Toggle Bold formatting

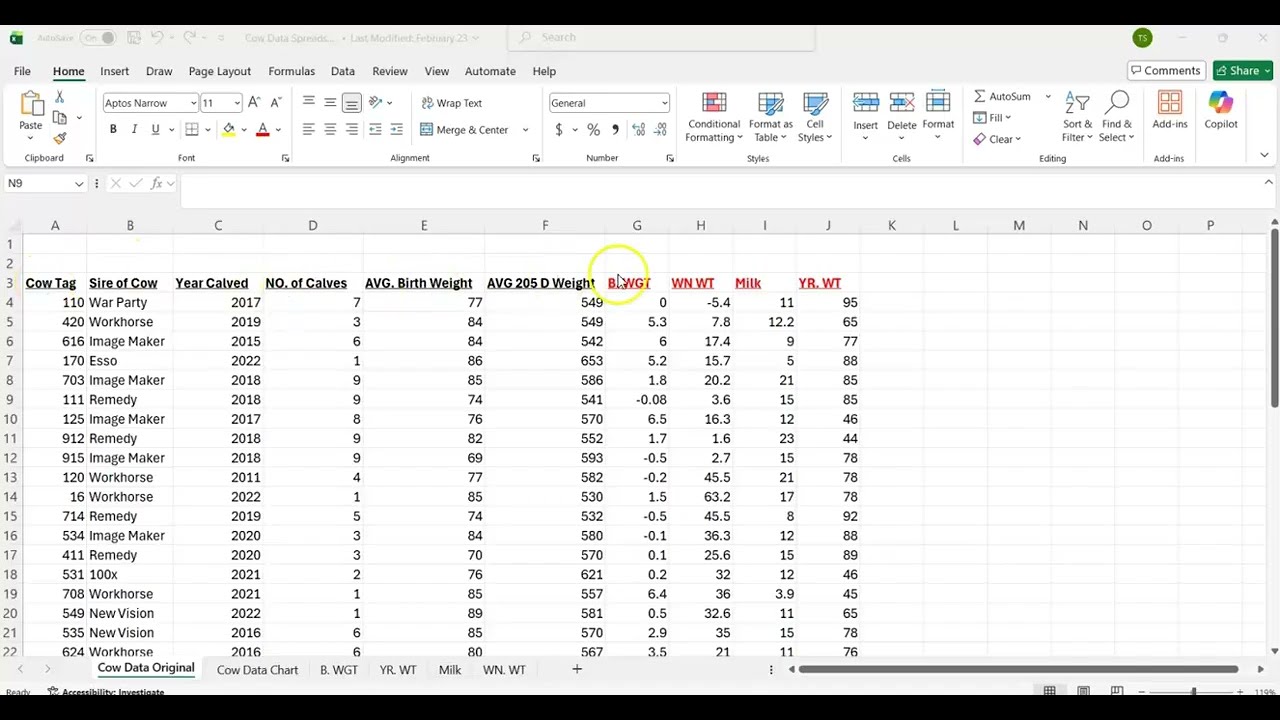(x=113, y=129)
